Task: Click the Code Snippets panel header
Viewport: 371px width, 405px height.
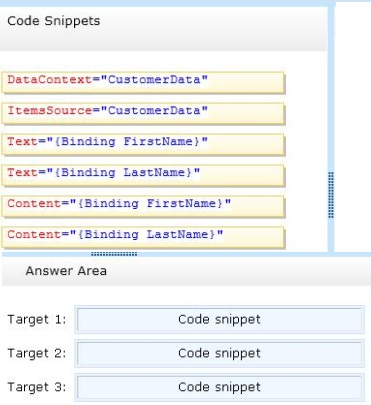Action: (163, 29)
